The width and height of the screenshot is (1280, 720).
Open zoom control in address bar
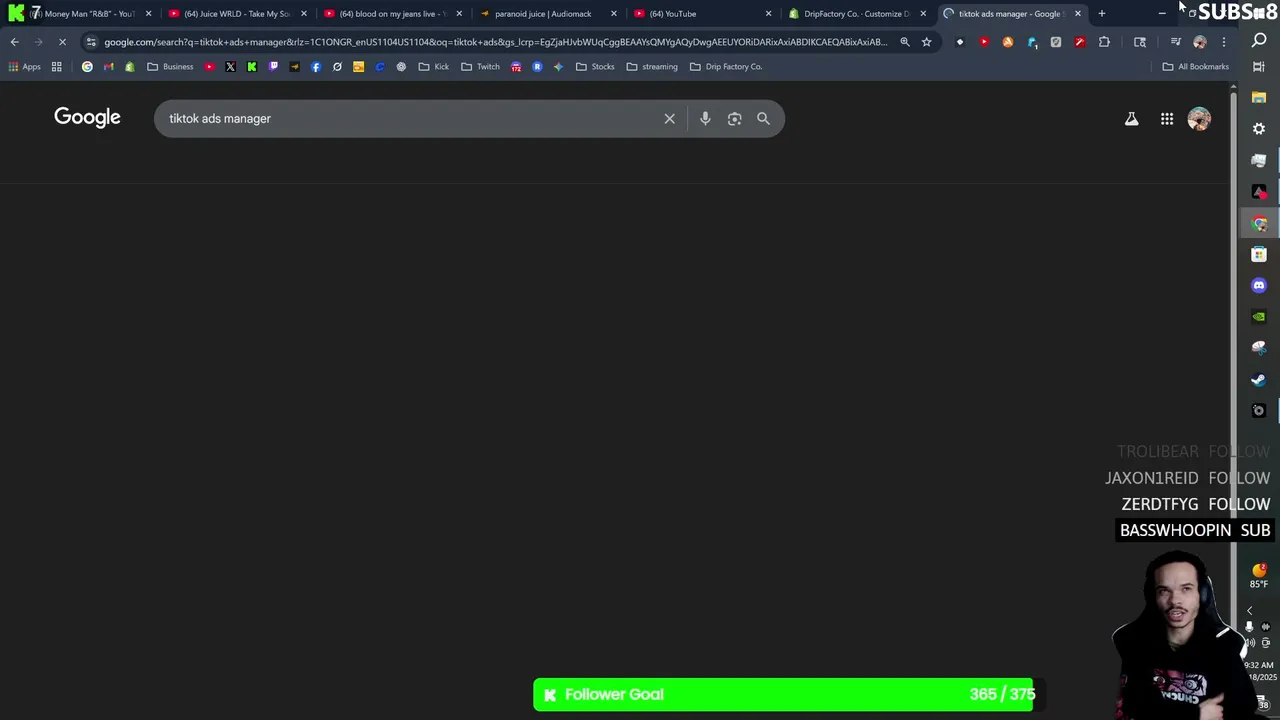(x=905, y=42)
